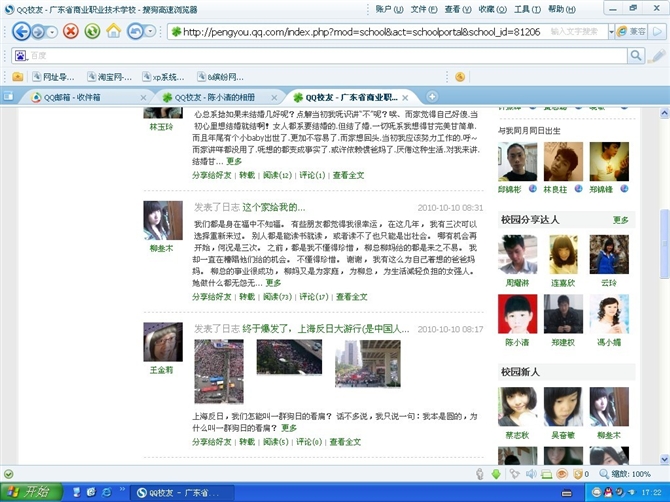Open the 淘宝网... bookmark
670x502 pixels.
point(109,77)
